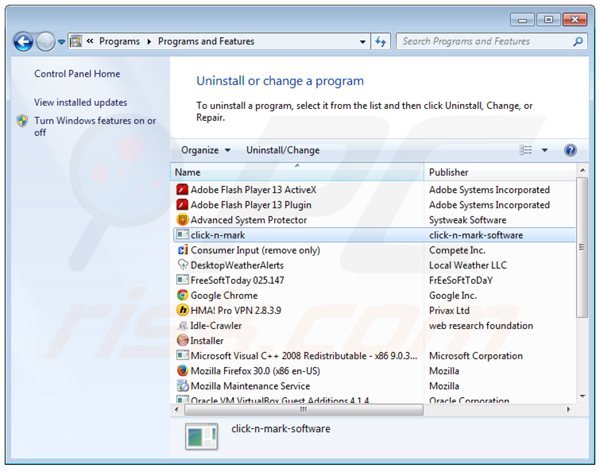Screen dimensions: 600x472
Task: Click Uninstall/Change toolbar button
Action: [x=283, y=150]
